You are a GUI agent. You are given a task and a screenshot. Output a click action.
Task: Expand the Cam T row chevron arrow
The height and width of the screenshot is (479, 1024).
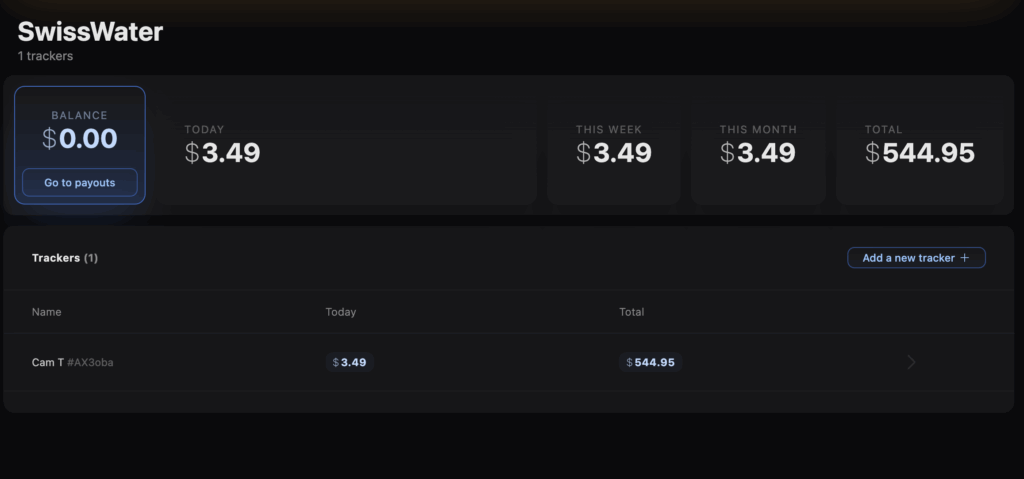tap(911, 362)
